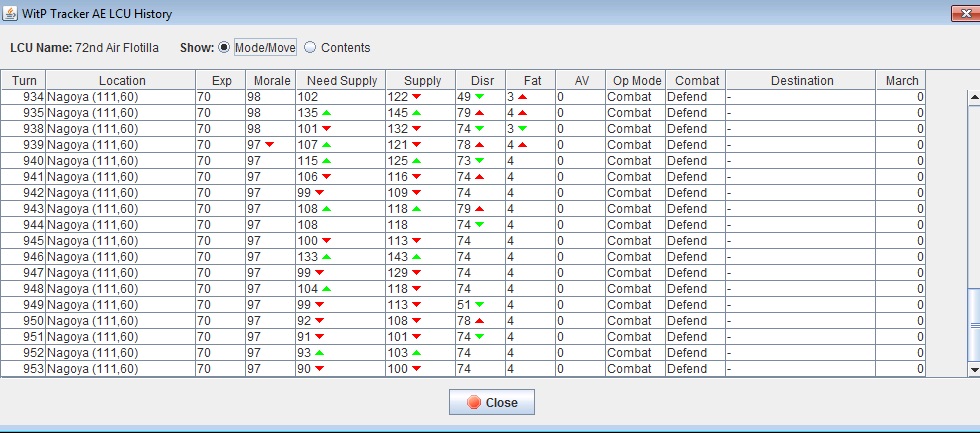The width and height of the screenshot is (980, 433).
Task: Click March value 0 in turn 941 row
Action: [x=901, y=177]
